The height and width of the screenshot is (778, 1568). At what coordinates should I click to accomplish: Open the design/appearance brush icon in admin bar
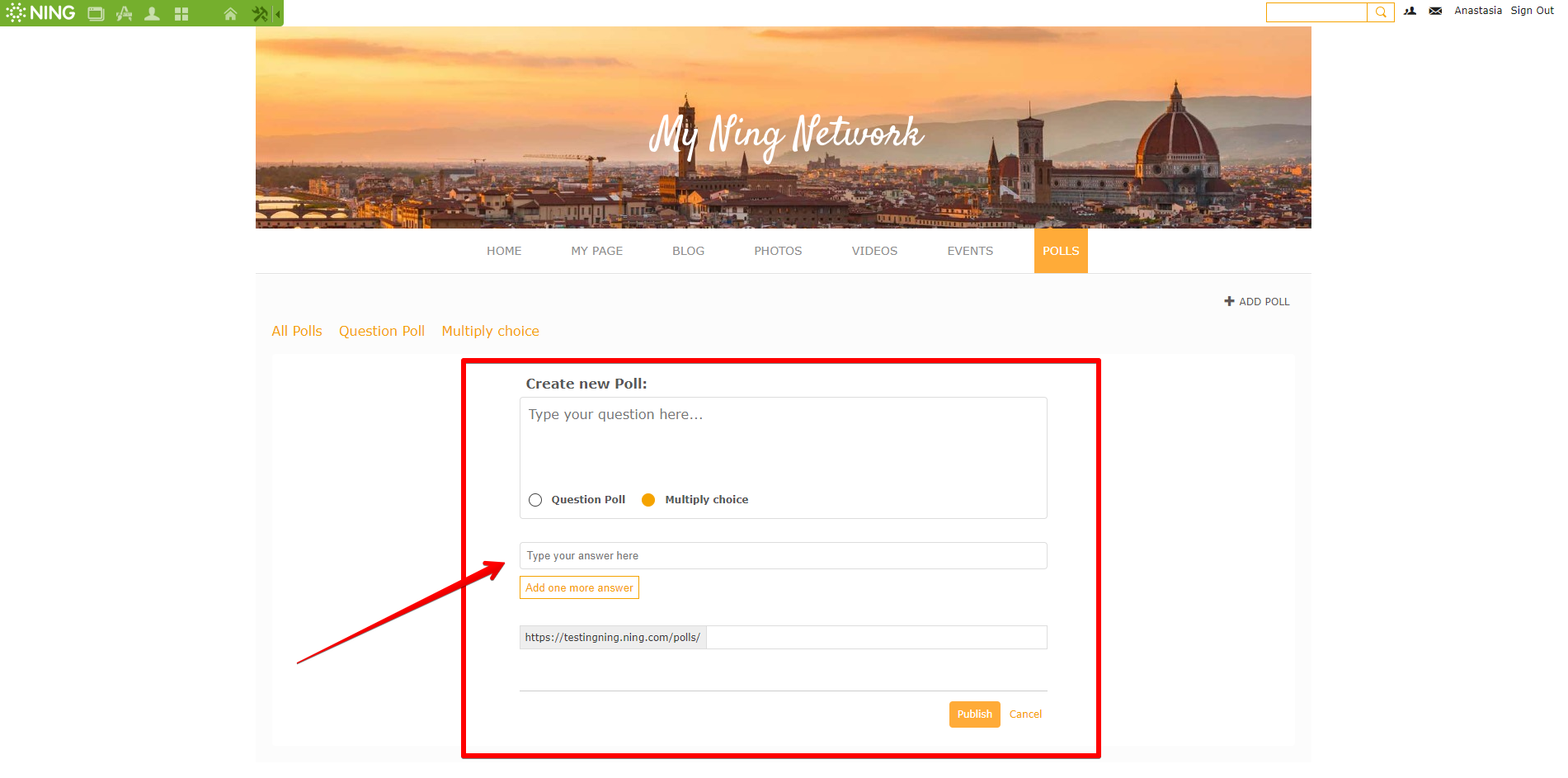tap(125, 14)
